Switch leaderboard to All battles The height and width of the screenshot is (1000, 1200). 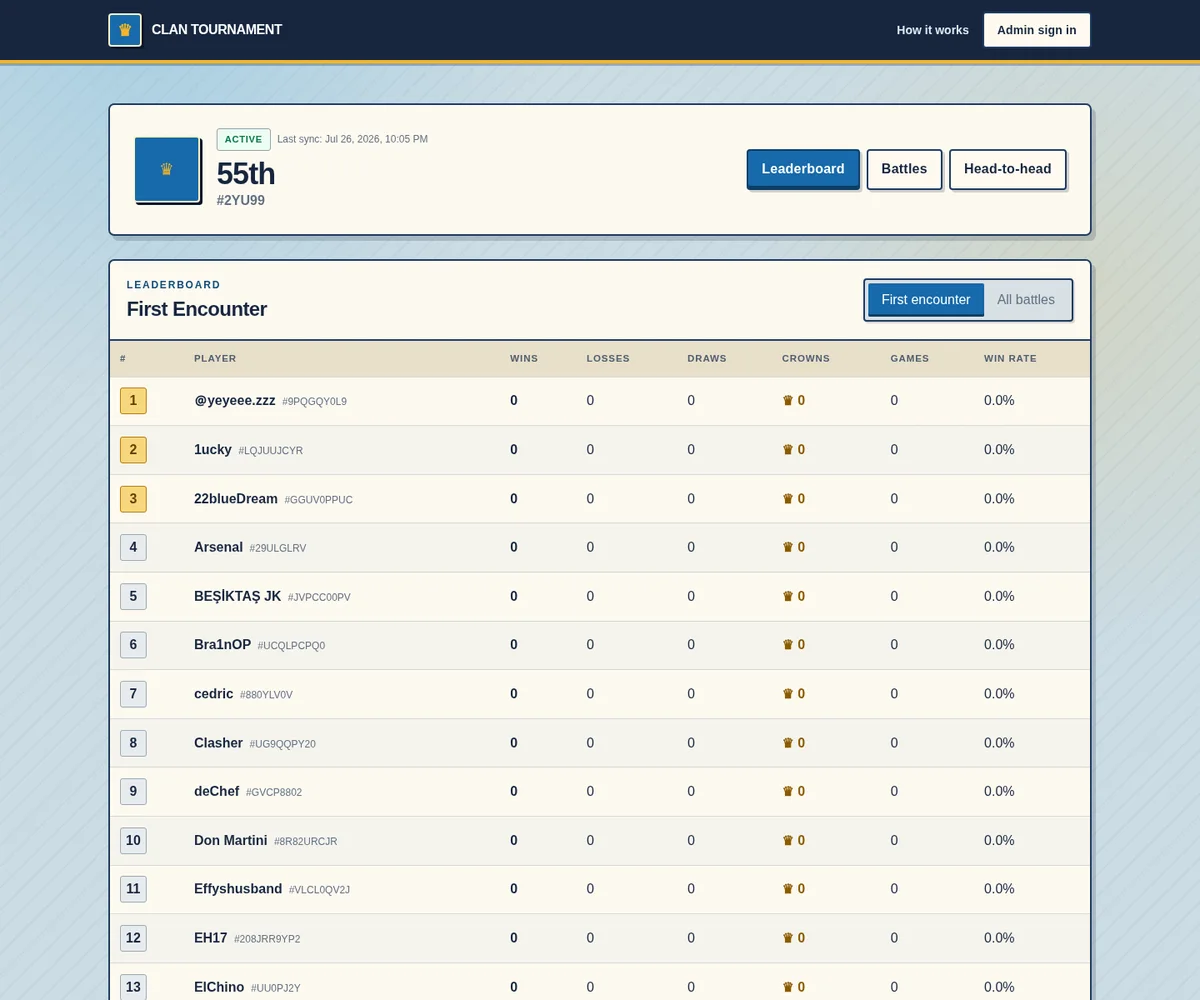point(1026,300)
